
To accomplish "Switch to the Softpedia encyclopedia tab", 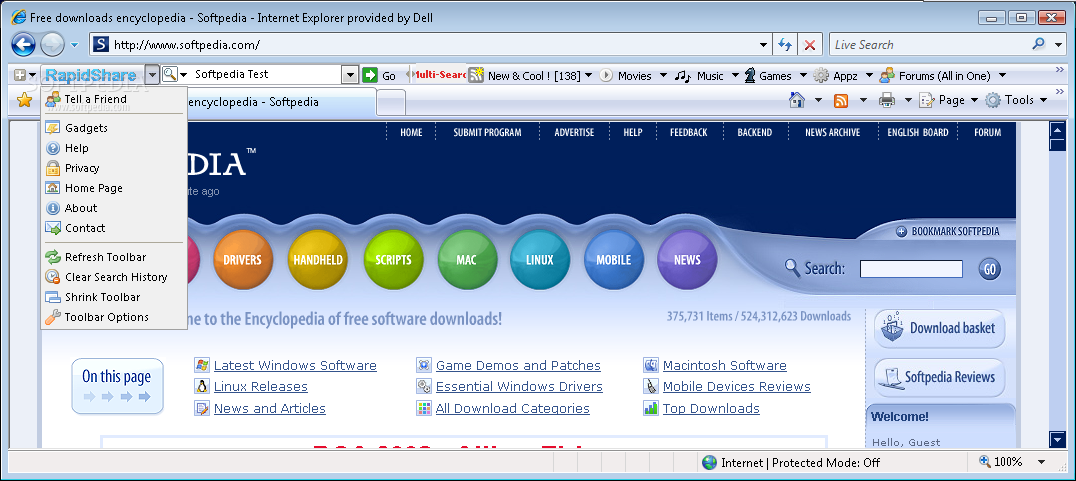I will pos(280,102).
